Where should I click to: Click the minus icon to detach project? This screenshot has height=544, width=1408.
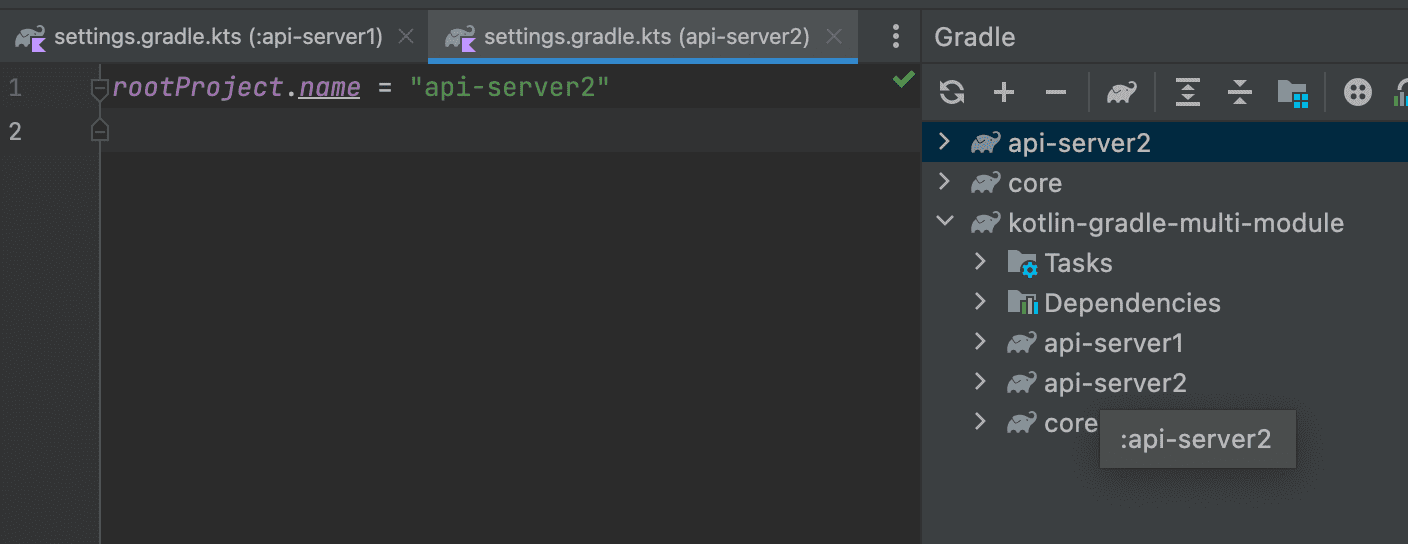click(x=1056, y=93)
